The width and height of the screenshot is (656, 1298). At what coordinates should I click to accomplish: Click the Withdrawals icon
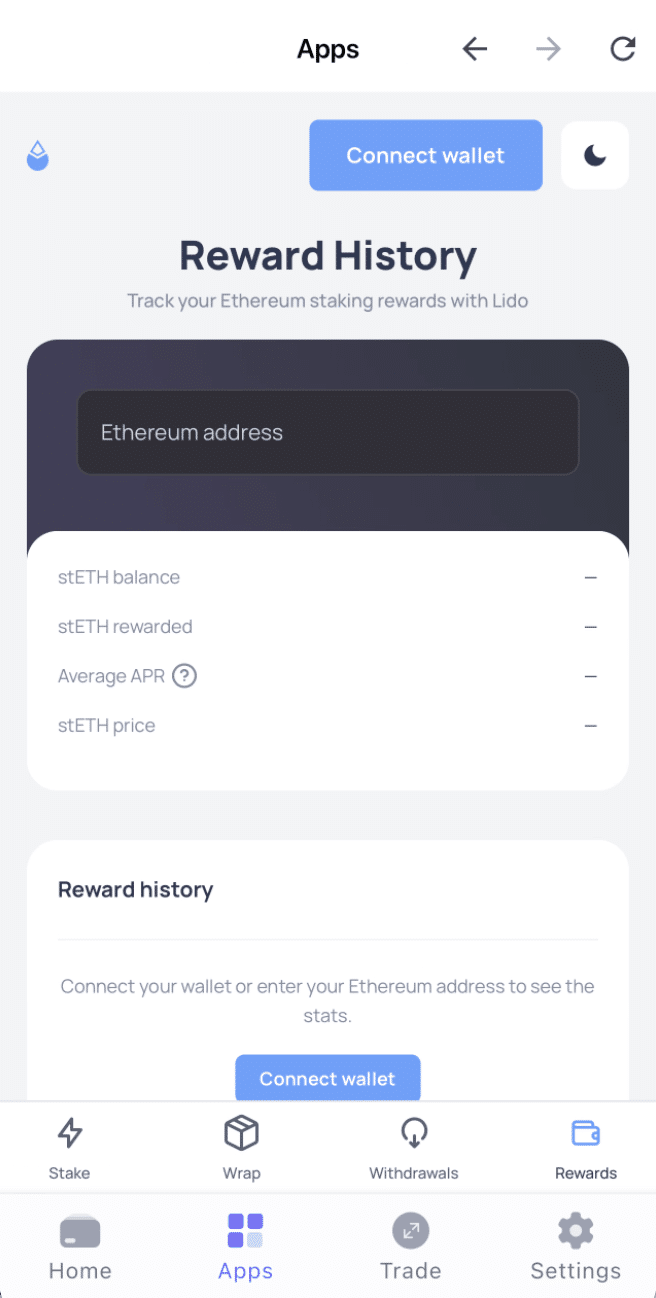[x=413, y=1135]
